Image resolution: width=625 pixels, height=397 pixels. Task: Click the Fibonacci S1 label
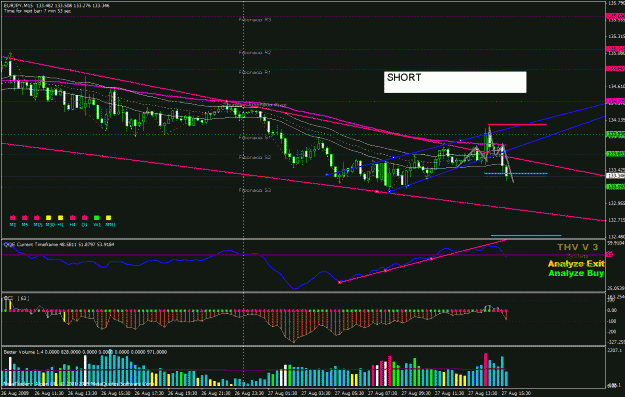pyautogui.click(x=255, y=137)
